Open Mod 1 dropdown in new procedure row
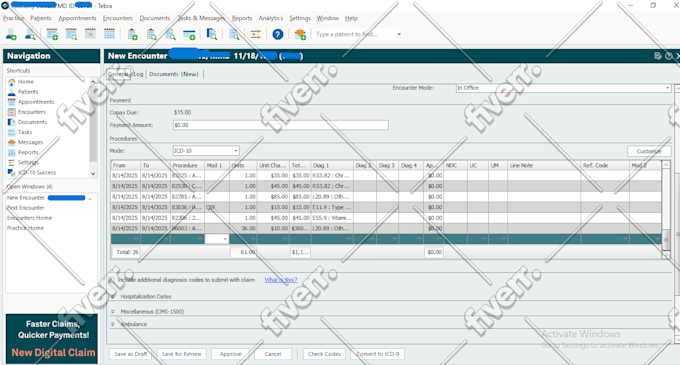Screen dimensions: 680x365 (x=225, y=239)
